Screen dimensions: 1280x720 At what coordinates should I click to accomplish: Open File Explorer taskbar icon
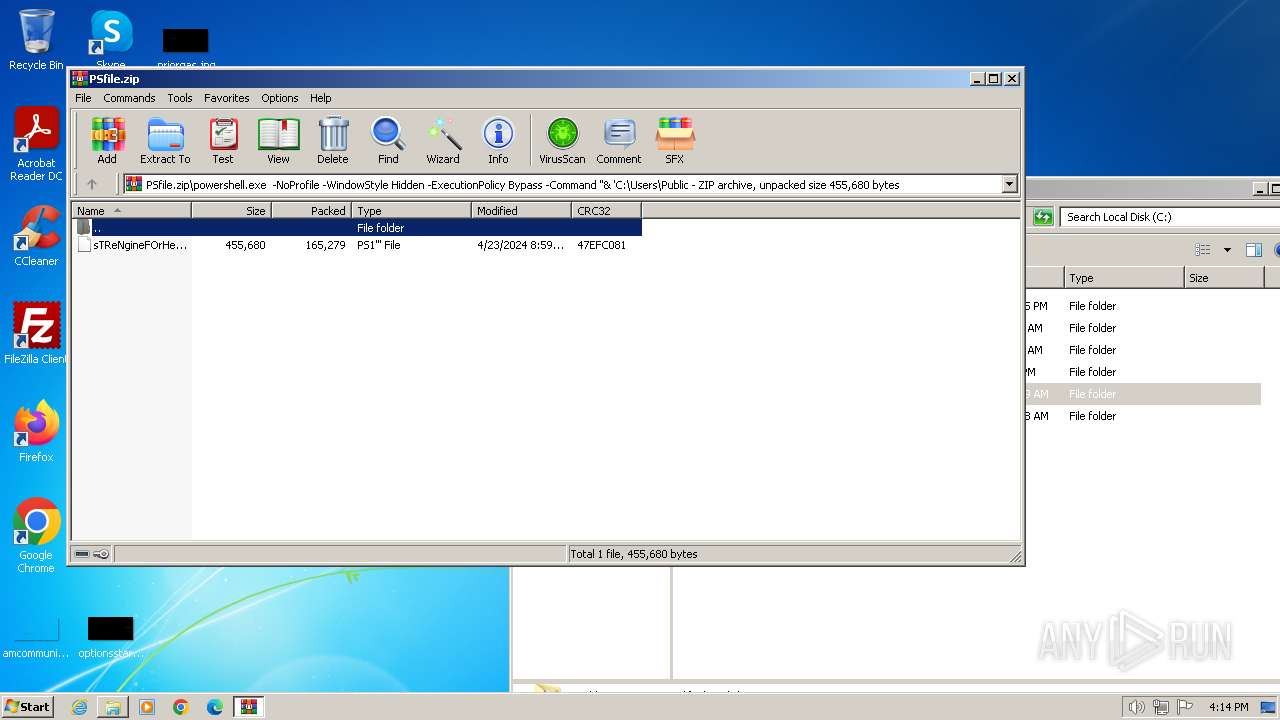coord(113,707)
